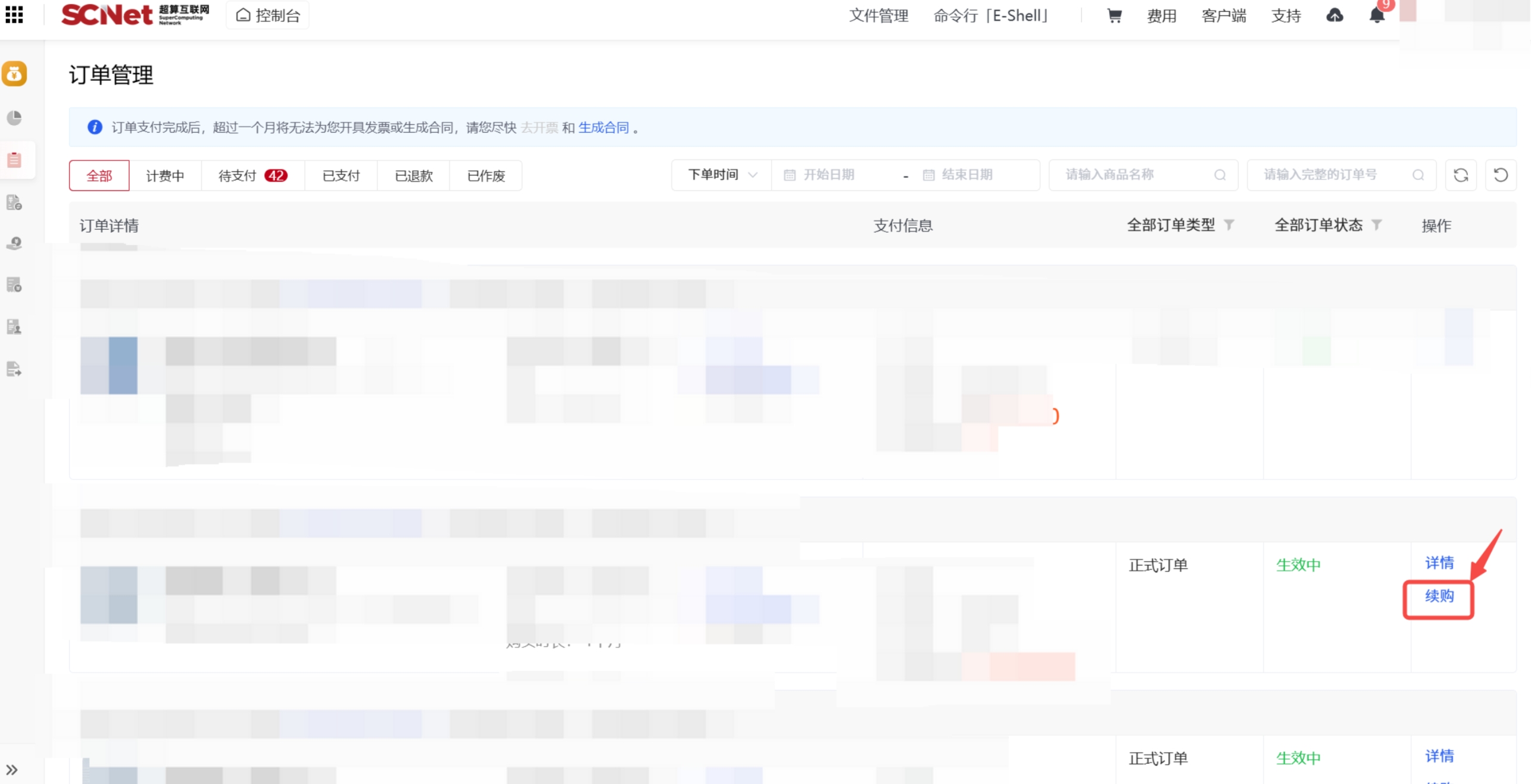Open the cloud upload icon

tap(1334, 15)
